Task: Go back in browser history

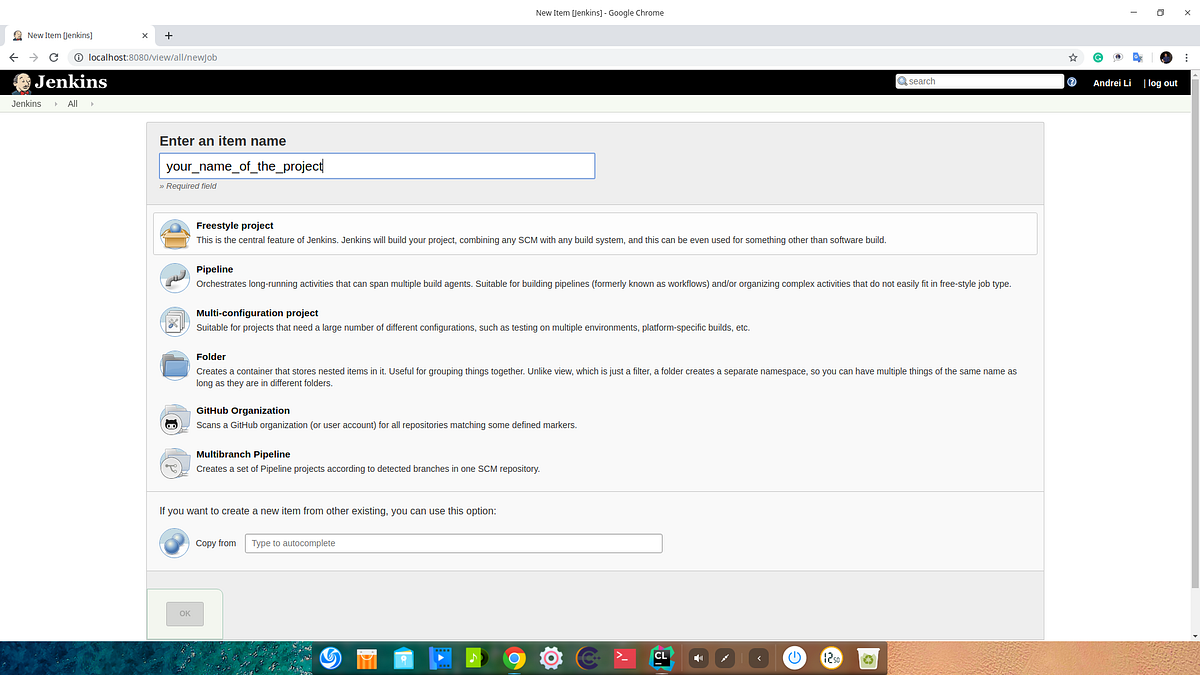Action: tap(14, 57)
